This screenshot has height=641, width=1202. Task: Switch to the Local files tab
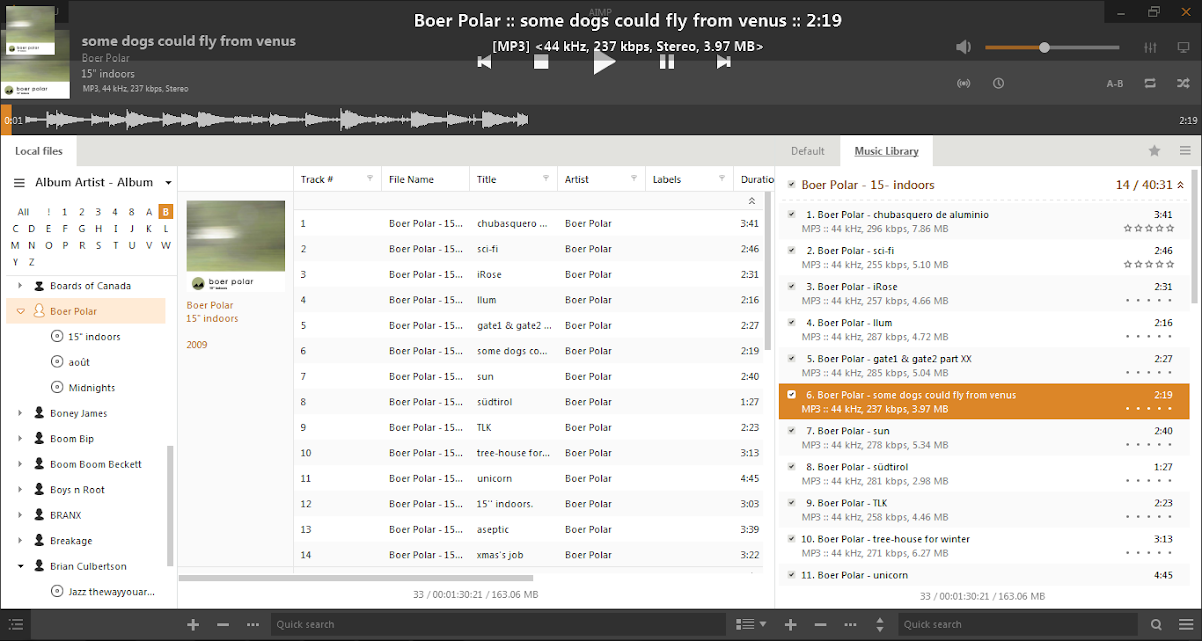(x=39, y=151)
